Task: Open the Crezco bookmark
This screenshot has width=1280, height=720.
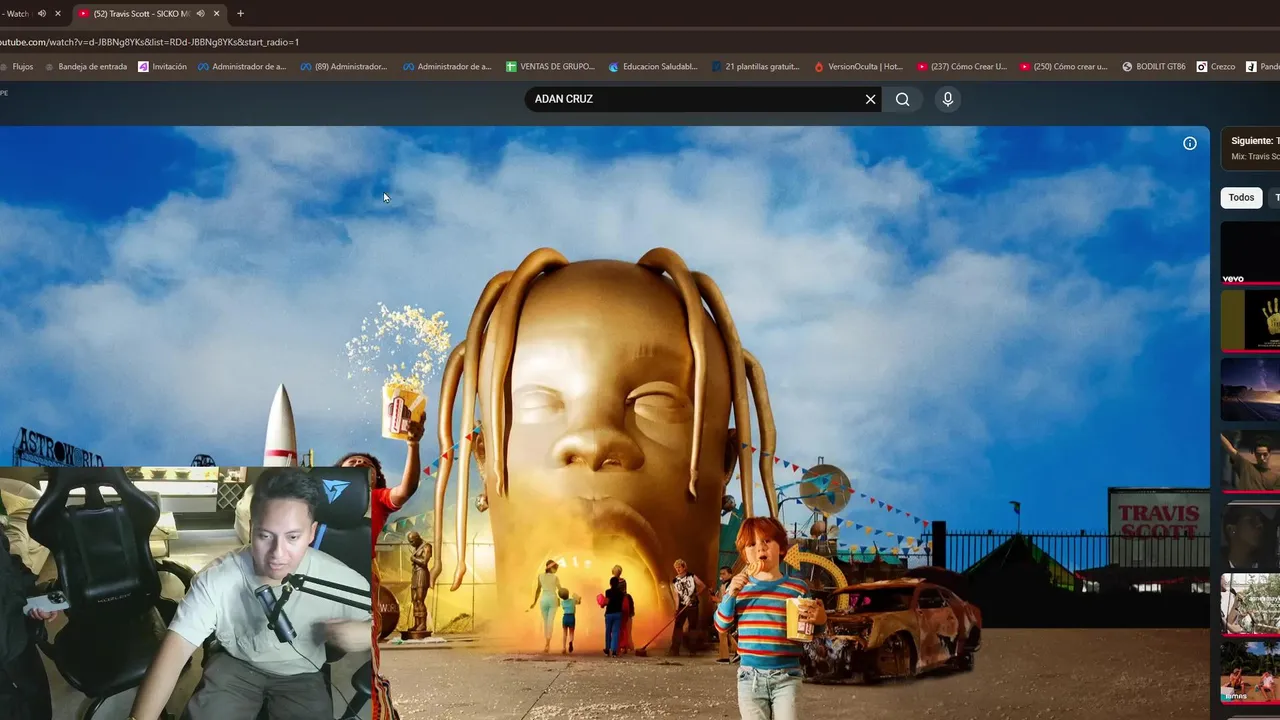Action: (x=1216, y=66)
